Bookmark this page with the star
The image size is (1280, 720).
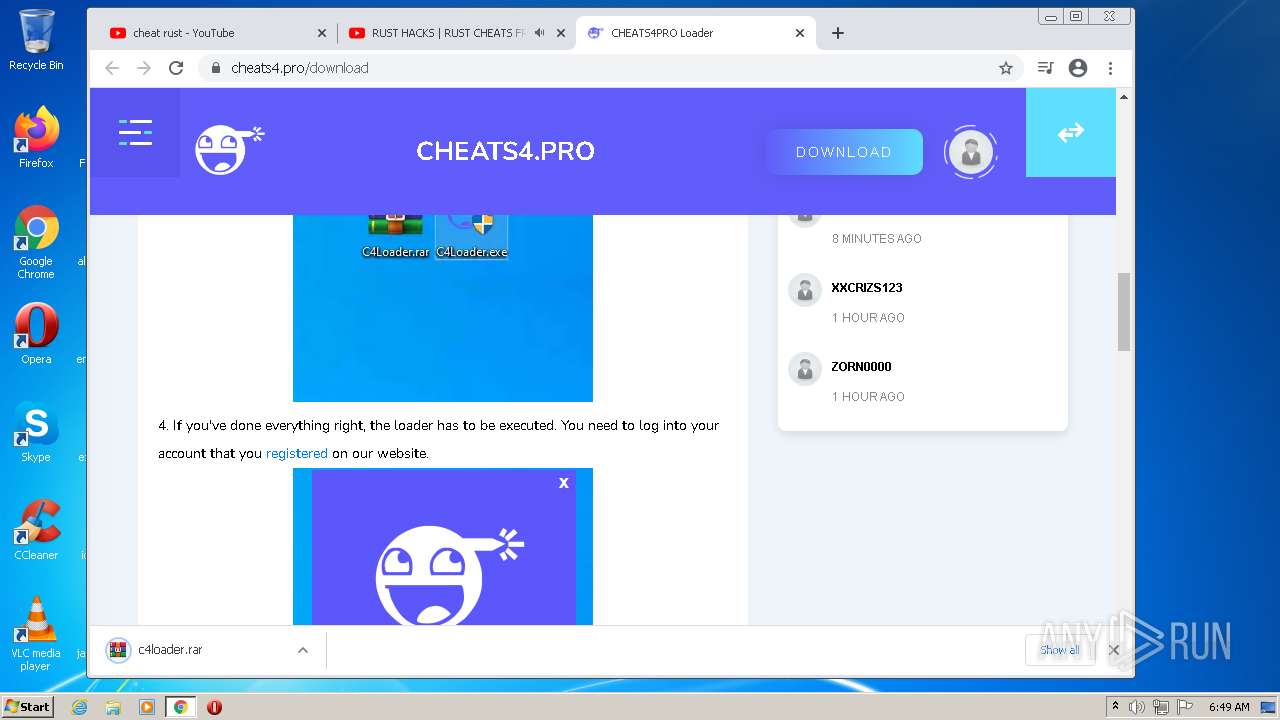[x=1006, y=68]
